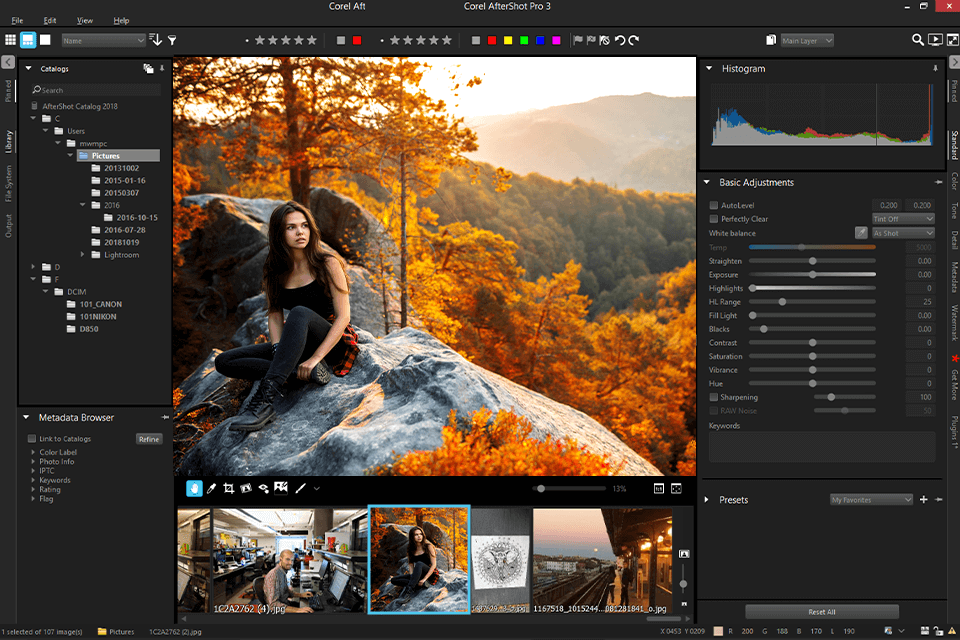Click the Catalogs import icon
The image size is (960, 640).
(x=148, y=69)
